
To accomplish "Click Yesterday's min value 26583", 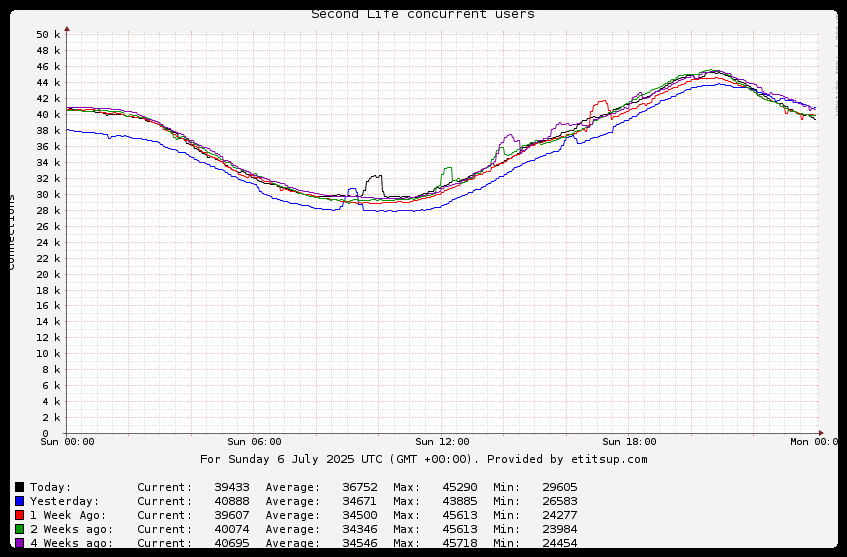I will [x=560, y=501].
